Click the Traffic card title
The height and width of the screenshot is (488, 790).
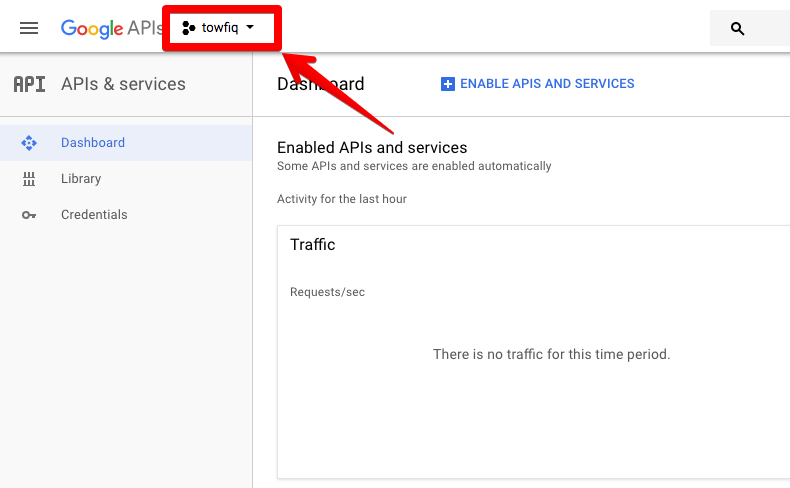[x=313, y=244]
